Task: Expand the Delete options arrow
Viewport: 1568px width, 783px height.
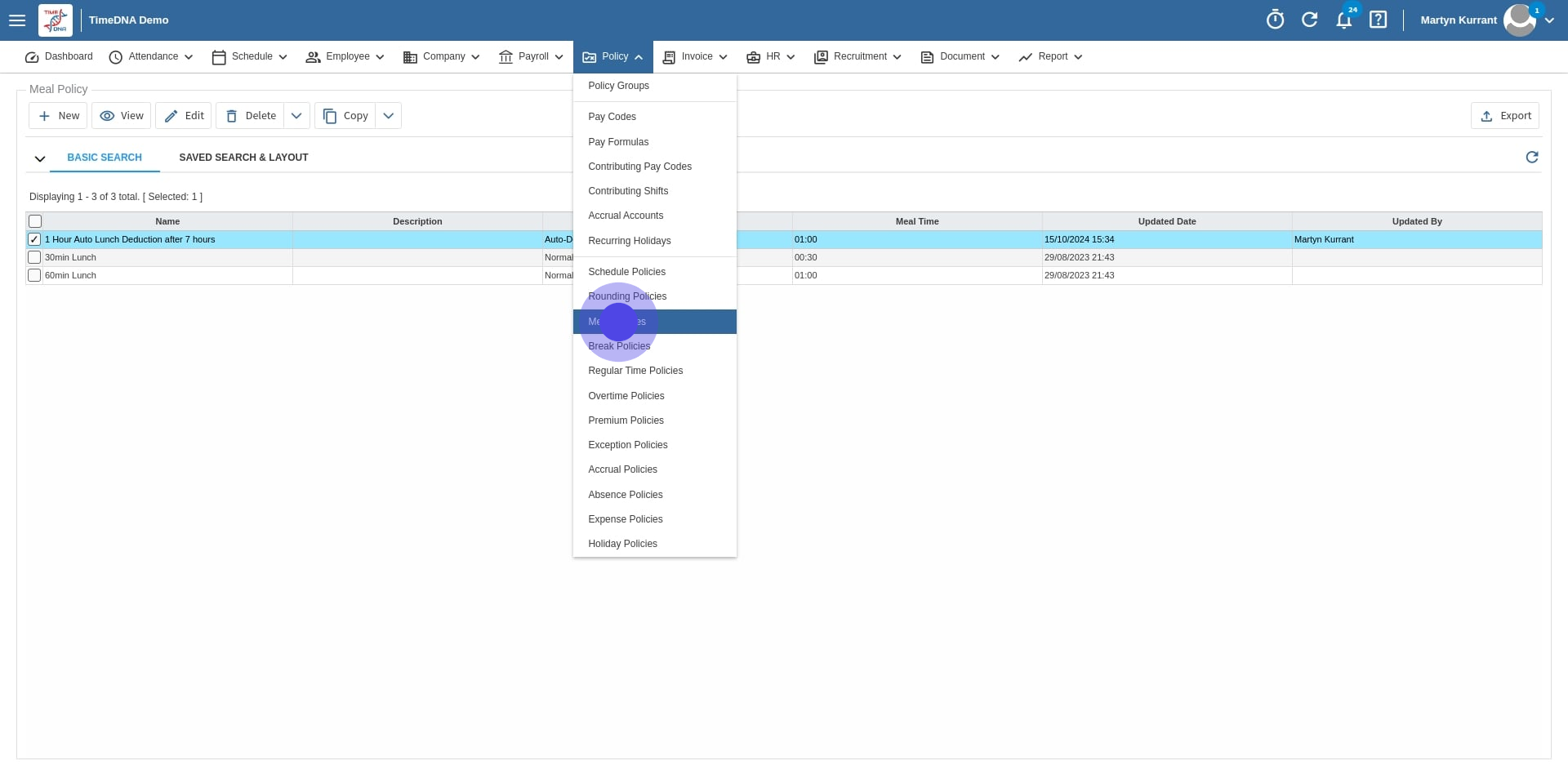Action: (x=296, y=116)
